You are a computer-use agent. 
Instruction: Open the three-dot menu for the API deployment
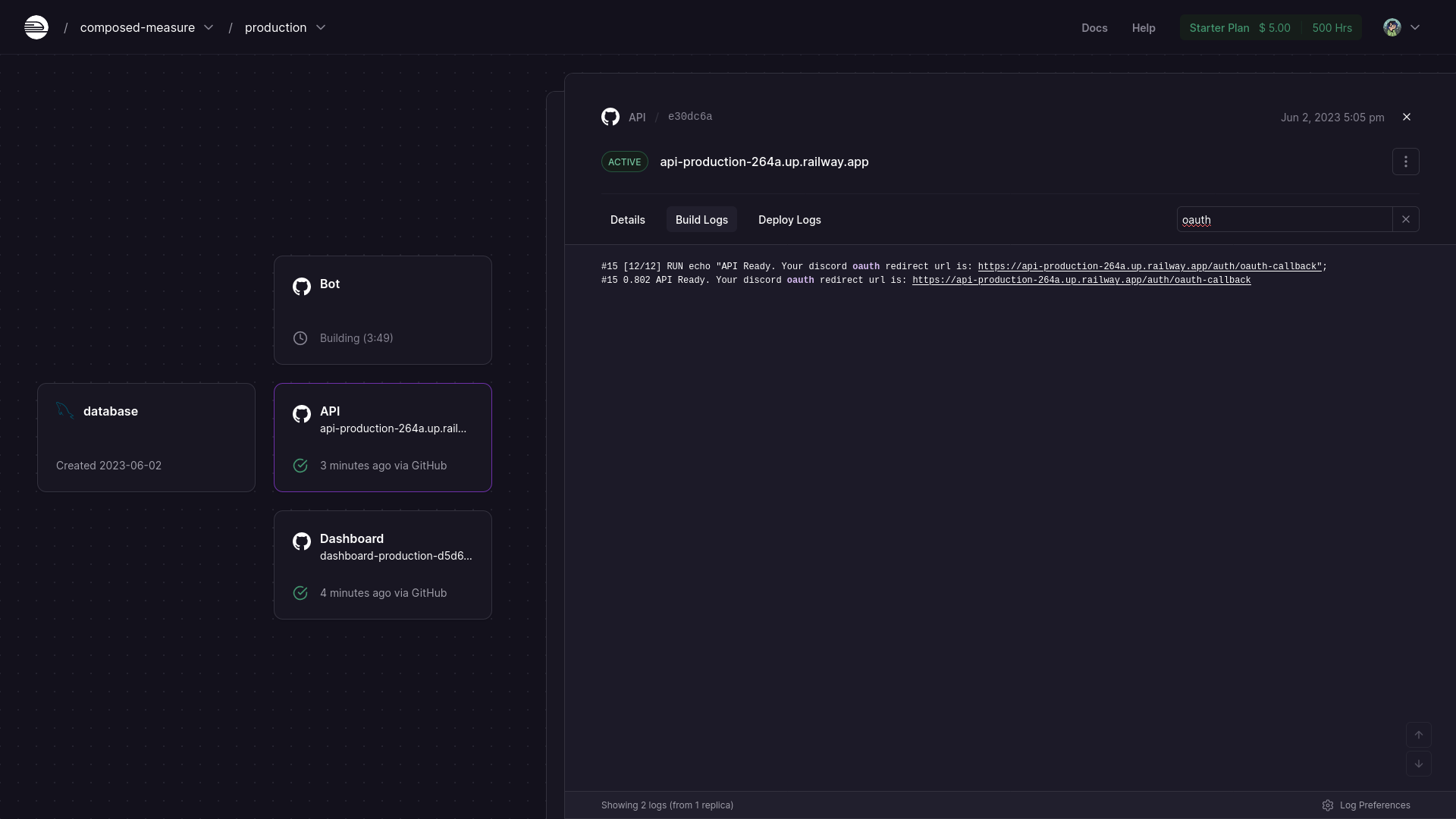pyautogui.click(x=1405, y=162)
